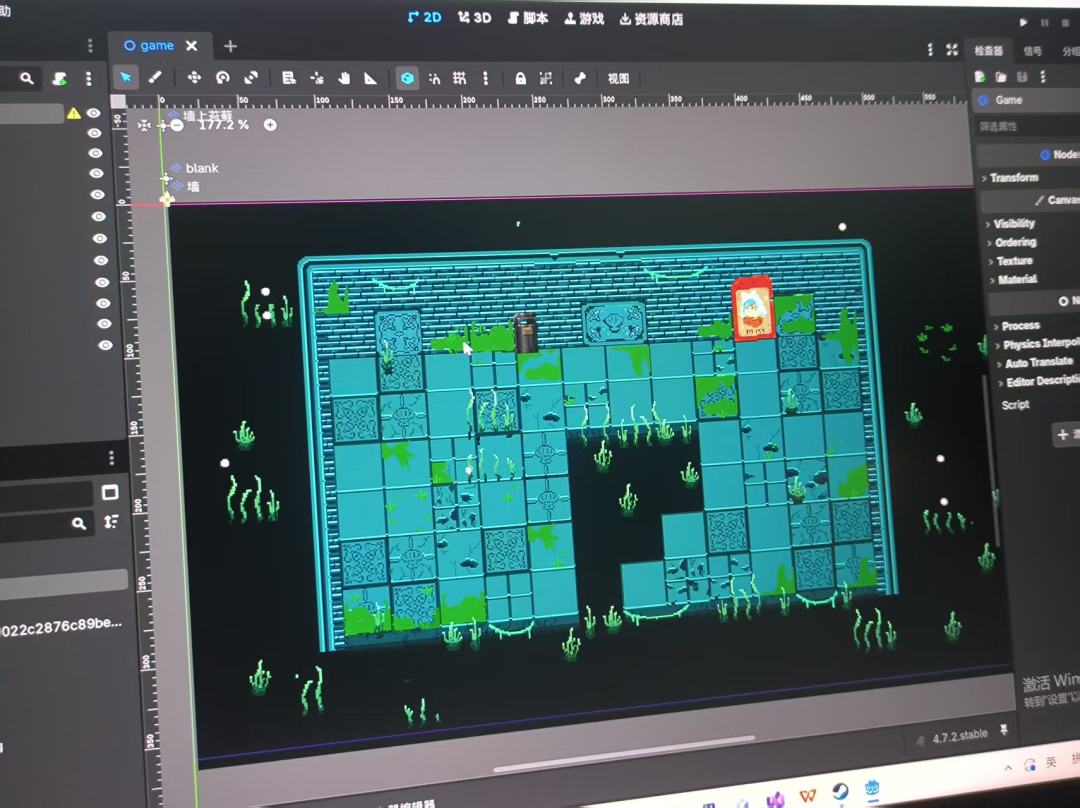Expand the Process section
The width and height of the screenshot is (1080, 808).
click(1018, 326)
